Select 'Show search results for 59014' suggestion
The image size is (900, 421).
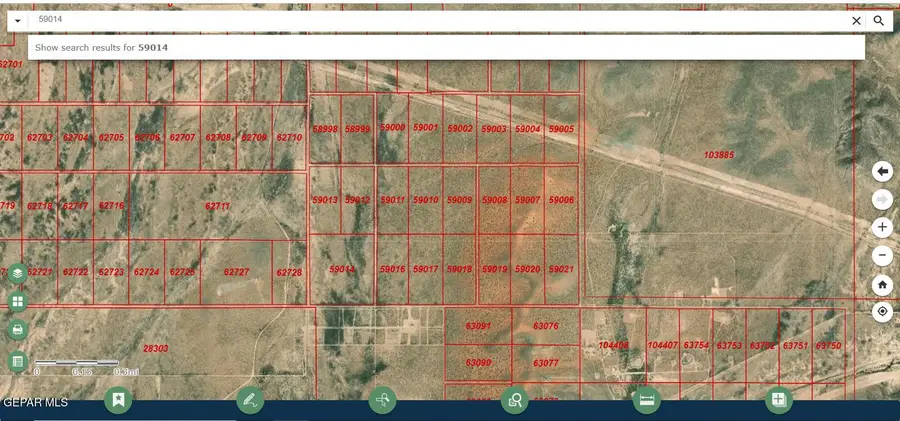(x=101, y=47)
